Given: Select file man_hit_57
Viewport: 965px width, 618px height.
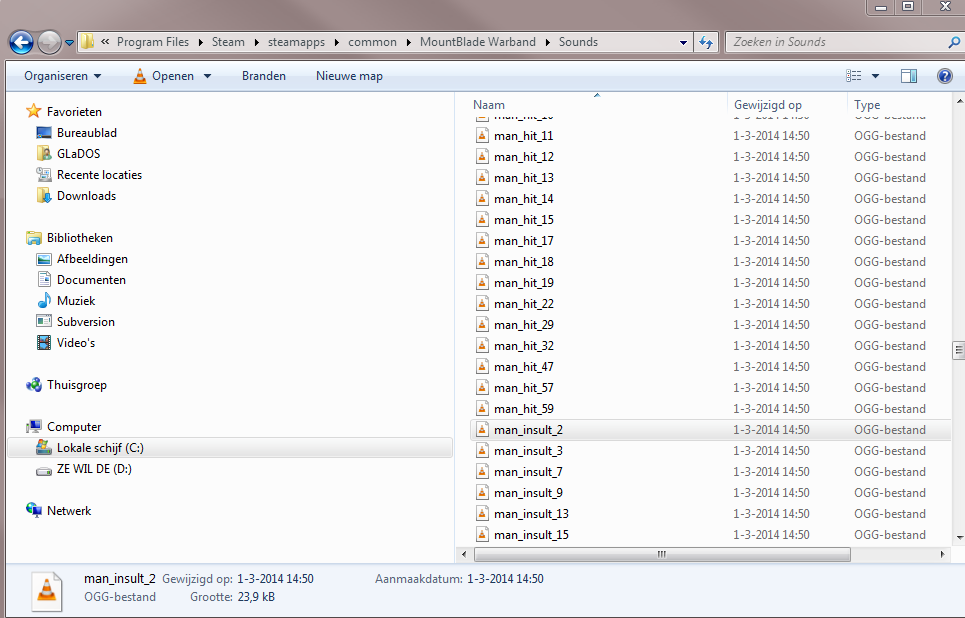Looking at the screenshot, I should [x=524, y=387].
